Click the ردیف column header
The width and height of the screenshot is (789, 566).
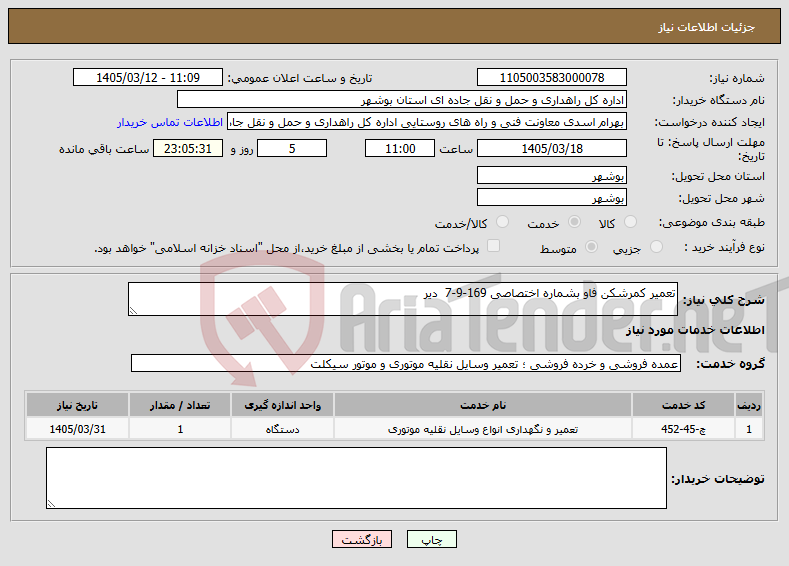pos(749,405)
